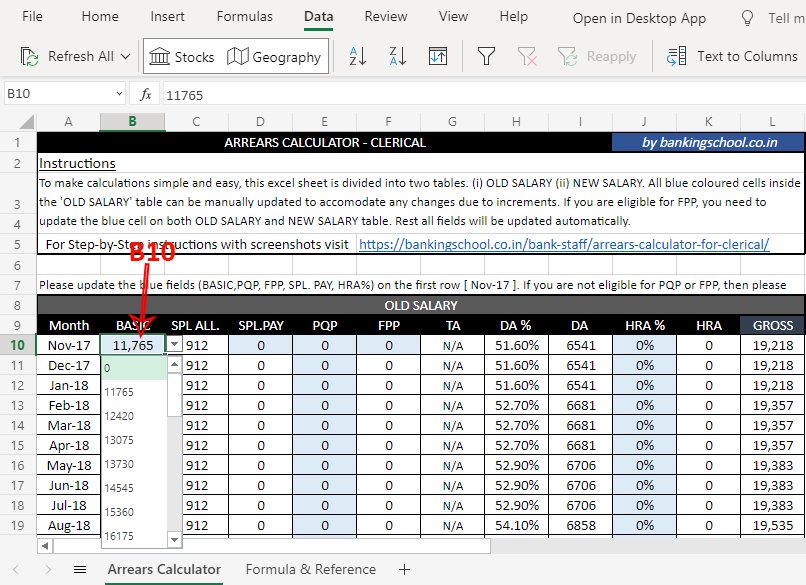Open the Name Box dropdown arrow

click(119, 94)
